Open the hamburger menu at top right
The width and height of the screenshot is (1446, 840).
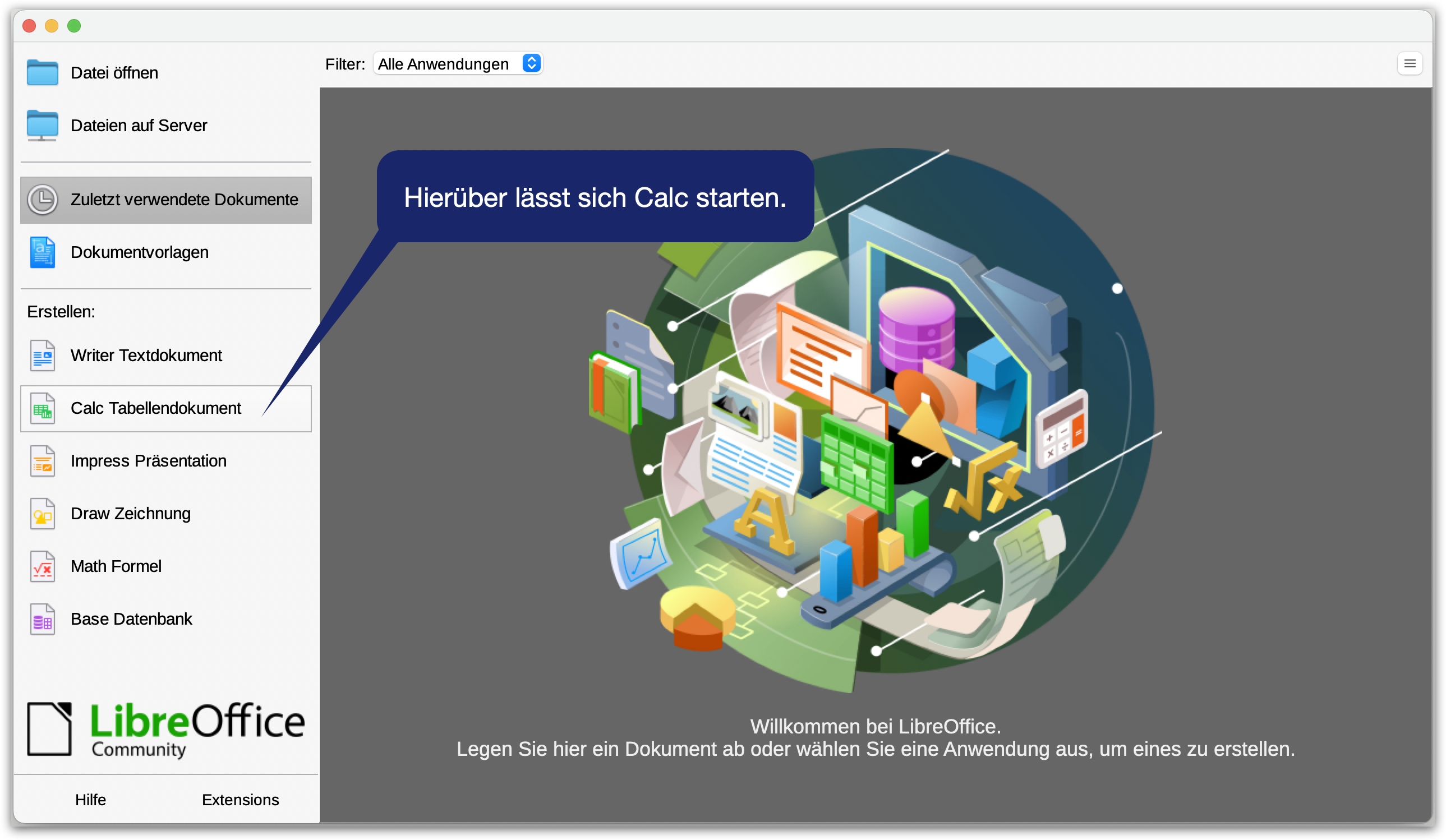[1410, 64]
